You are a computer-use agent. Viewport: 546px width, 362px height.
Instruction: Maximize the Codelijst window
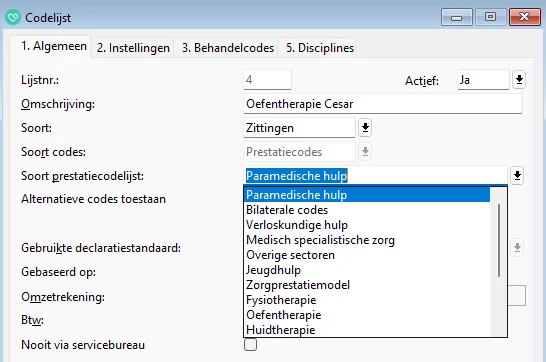pyautogui.click(x=490, y=17)
